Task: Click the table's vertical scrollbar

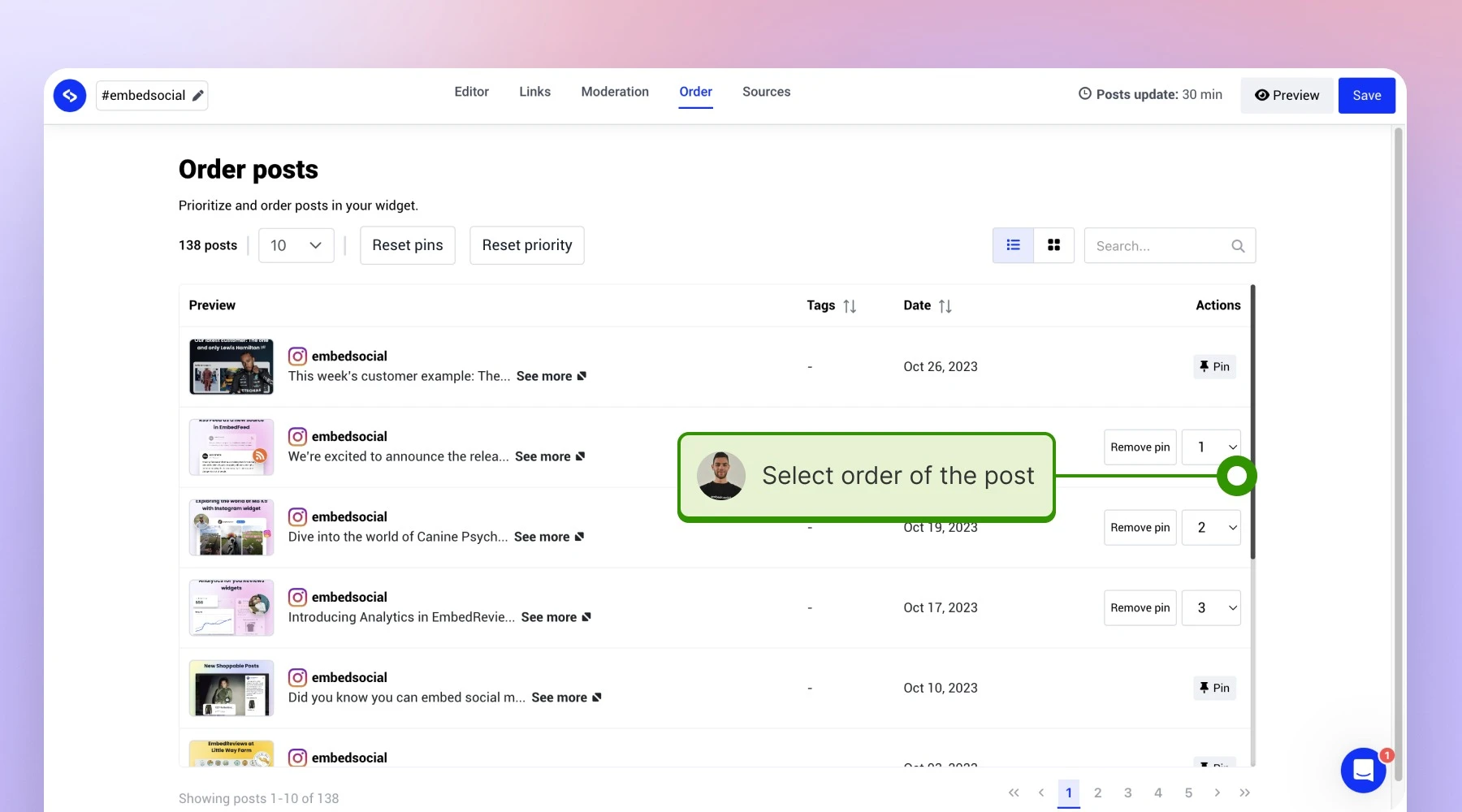Action: click(1253, 422)
